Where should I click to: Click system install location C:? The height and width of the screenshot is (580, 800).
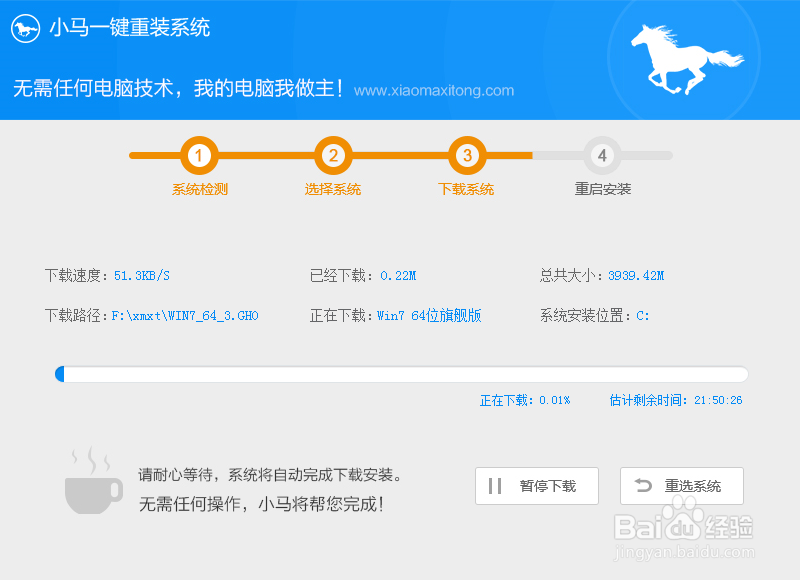643,316
